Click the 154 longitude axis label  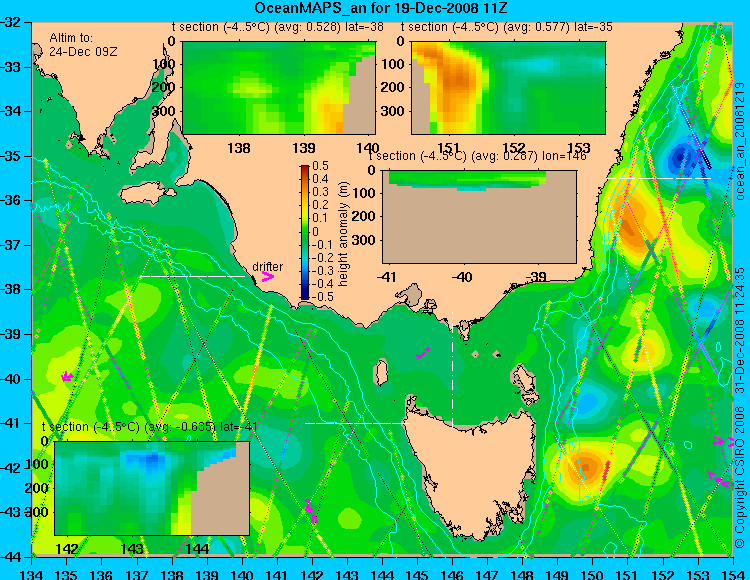point(733,574)
